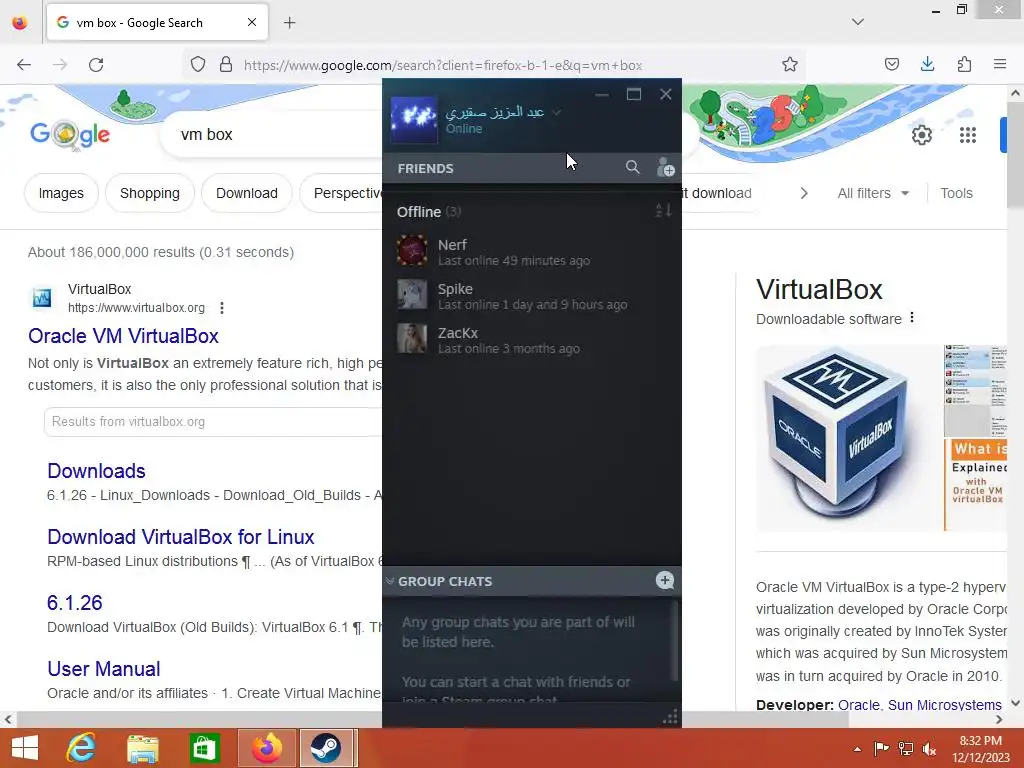This screenshot has height=768, width=1024.
Task: Click Spike's avatar picture
Action: click(x=412, y=295)
